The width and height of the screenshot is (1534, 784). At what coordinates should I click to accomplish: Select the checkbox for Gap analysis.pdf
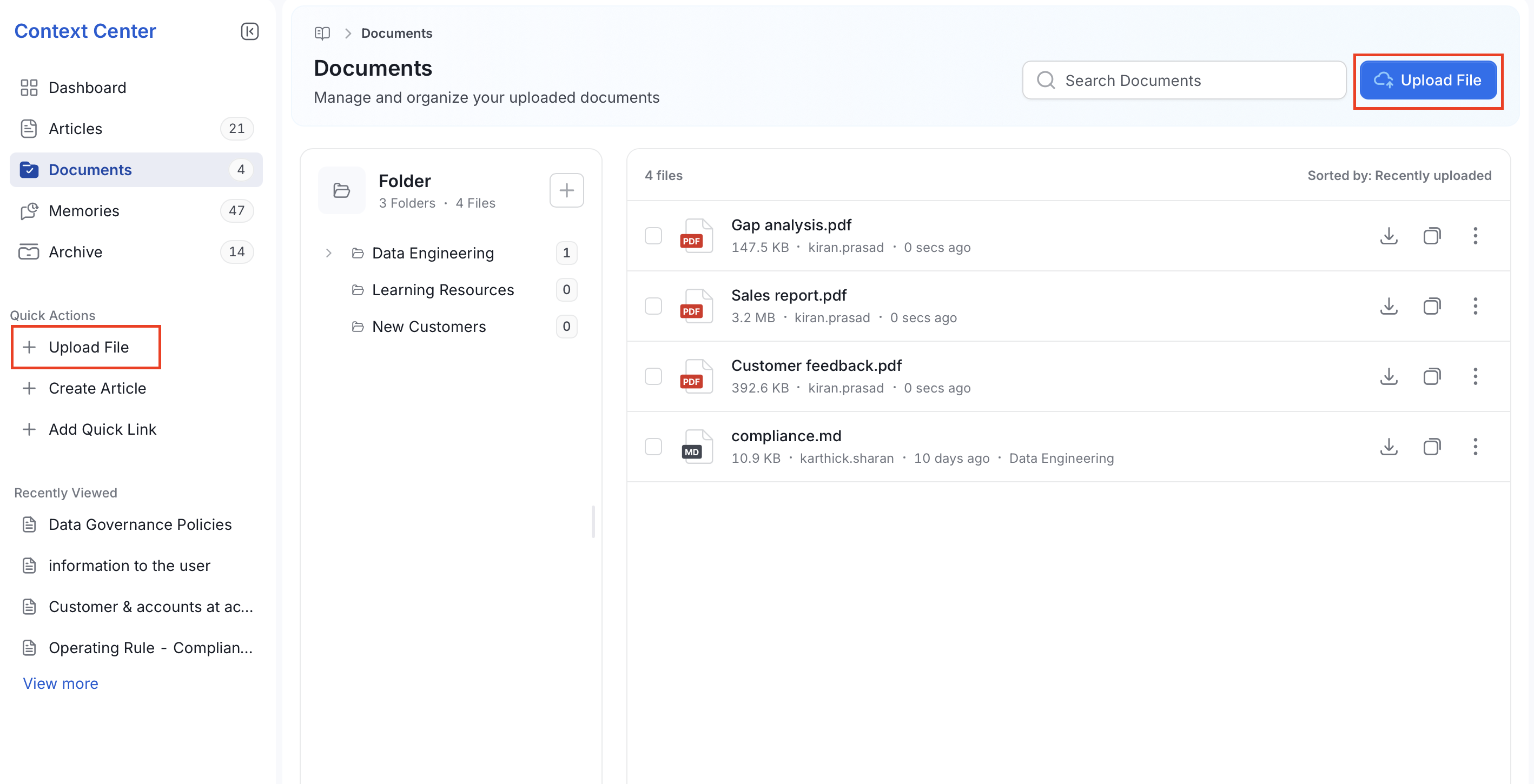point(653,236)
